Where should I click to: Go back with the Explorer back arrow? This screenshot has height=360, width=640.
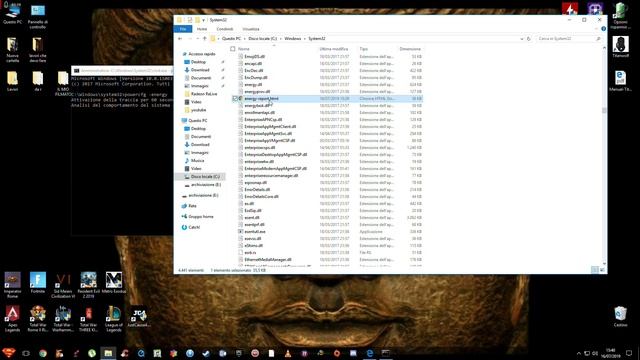click(x=180, y=38)
